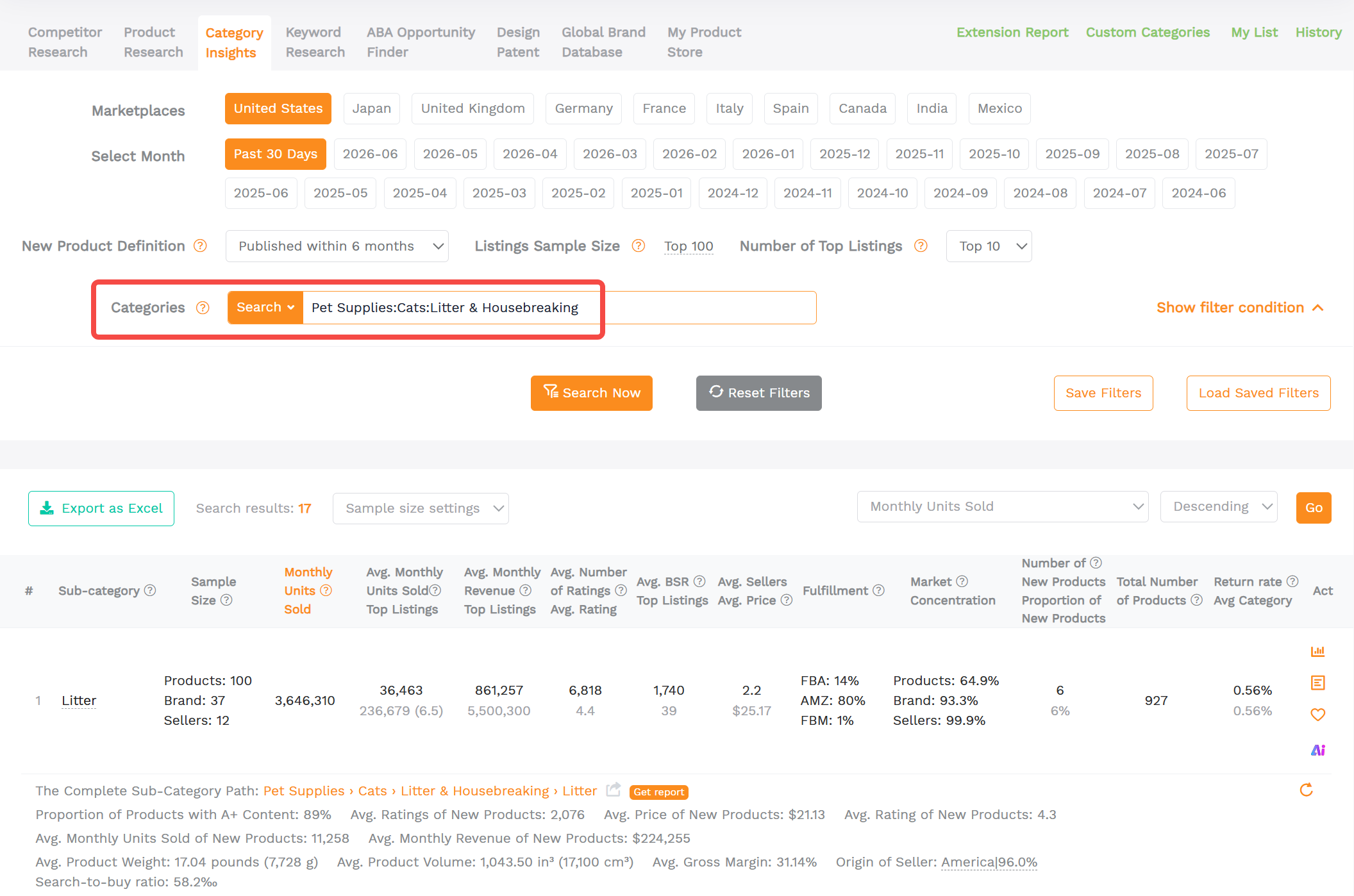Choose month 2025-12

click(844, 154)
